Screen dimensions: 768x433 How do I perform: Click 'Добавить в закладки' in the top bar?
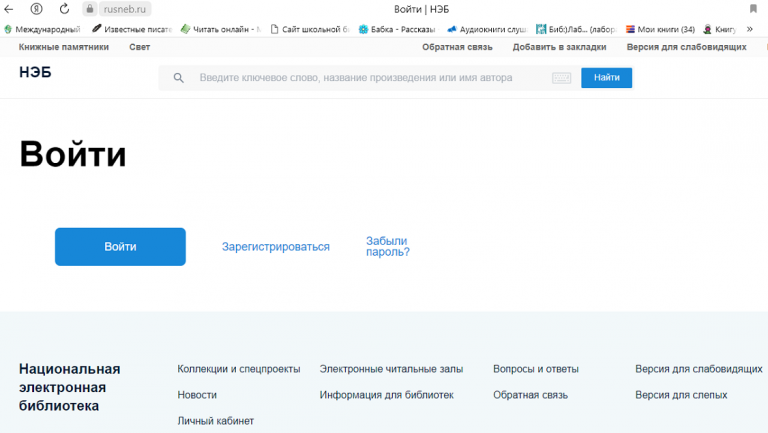[559, 47]
